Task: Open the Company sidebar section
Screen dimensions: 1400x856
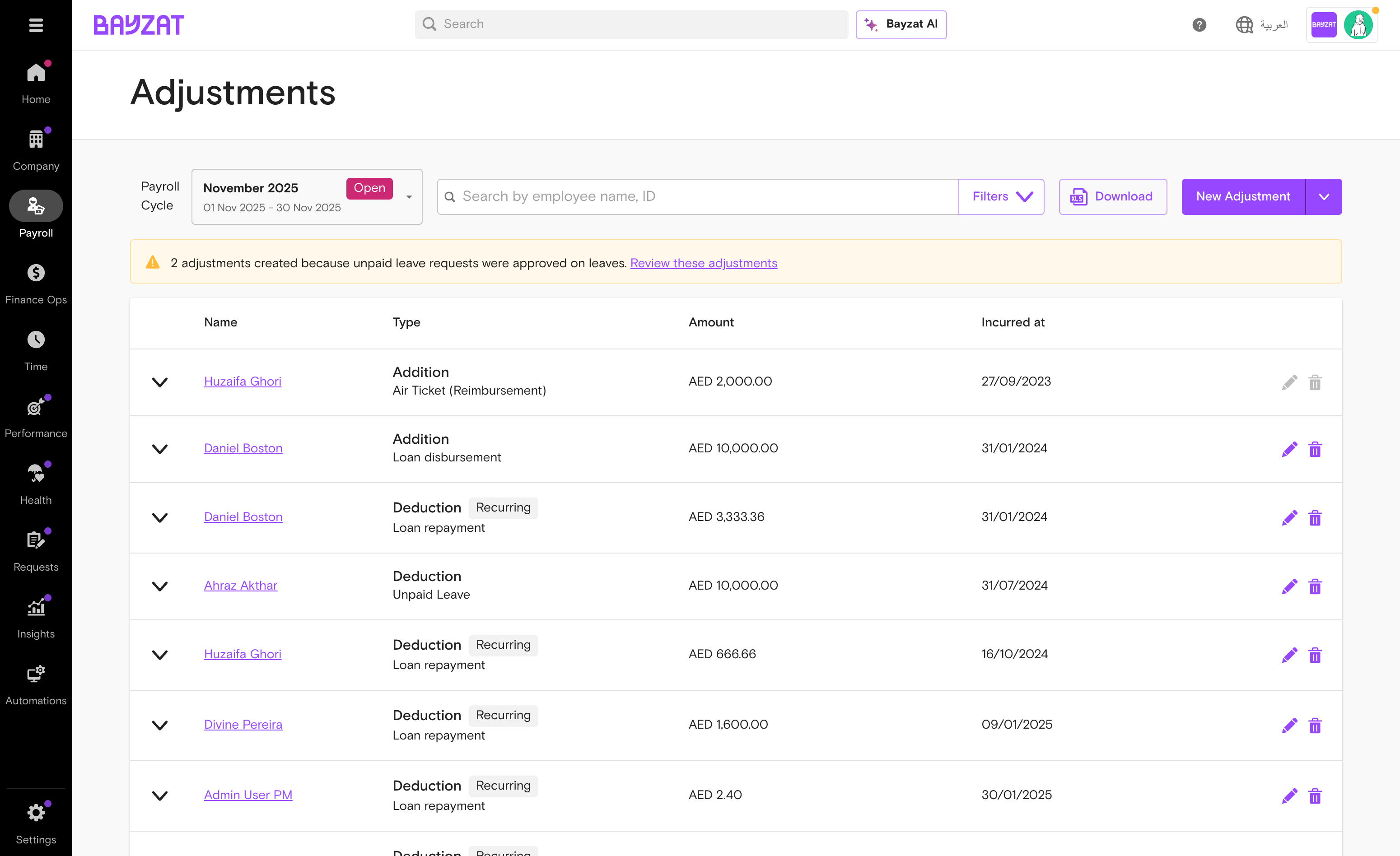Action: (x=36, y=149)
